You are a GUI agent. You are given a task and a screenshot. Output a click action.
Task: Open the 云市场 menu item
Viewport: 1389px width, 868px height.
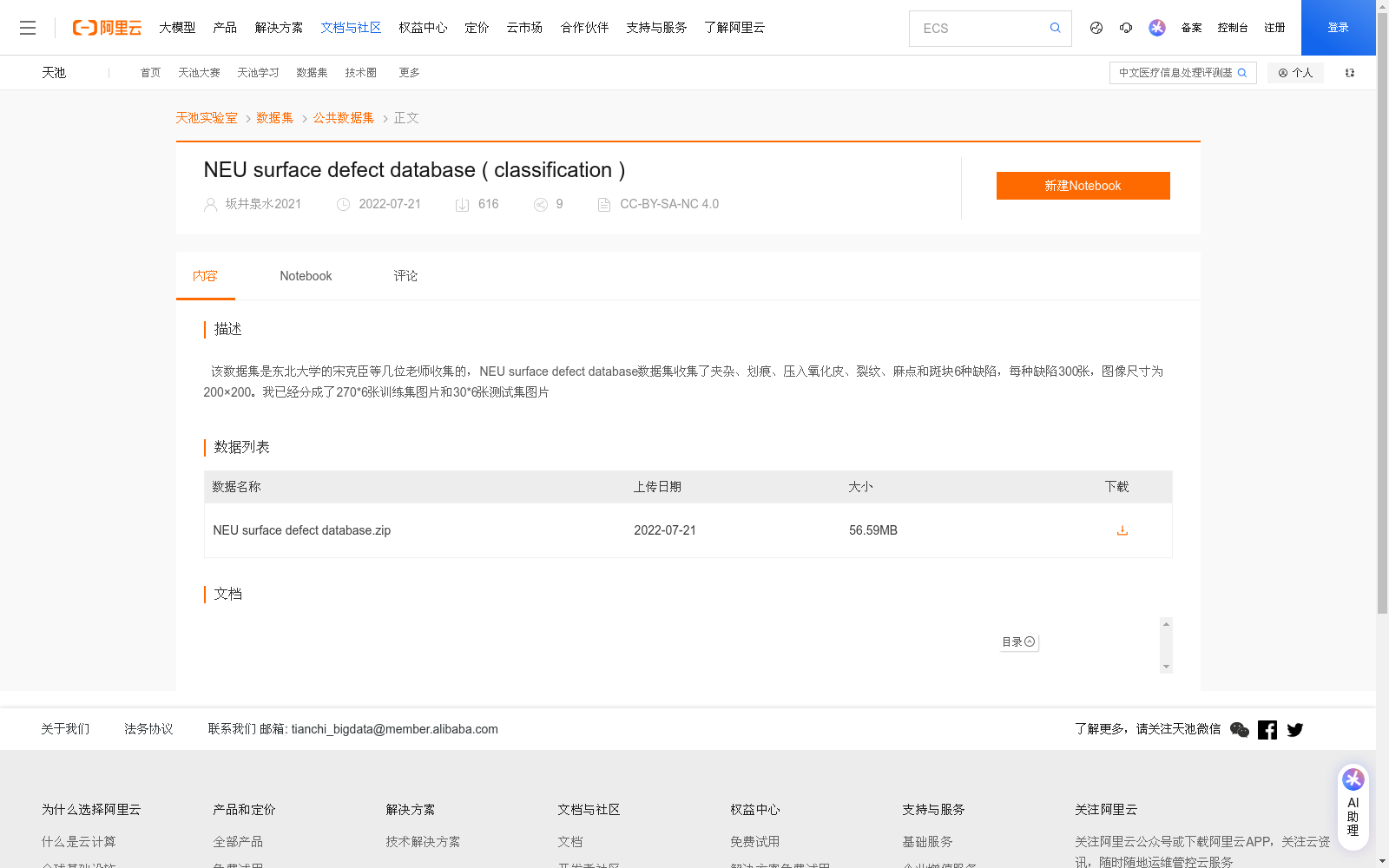click(524, 28)
